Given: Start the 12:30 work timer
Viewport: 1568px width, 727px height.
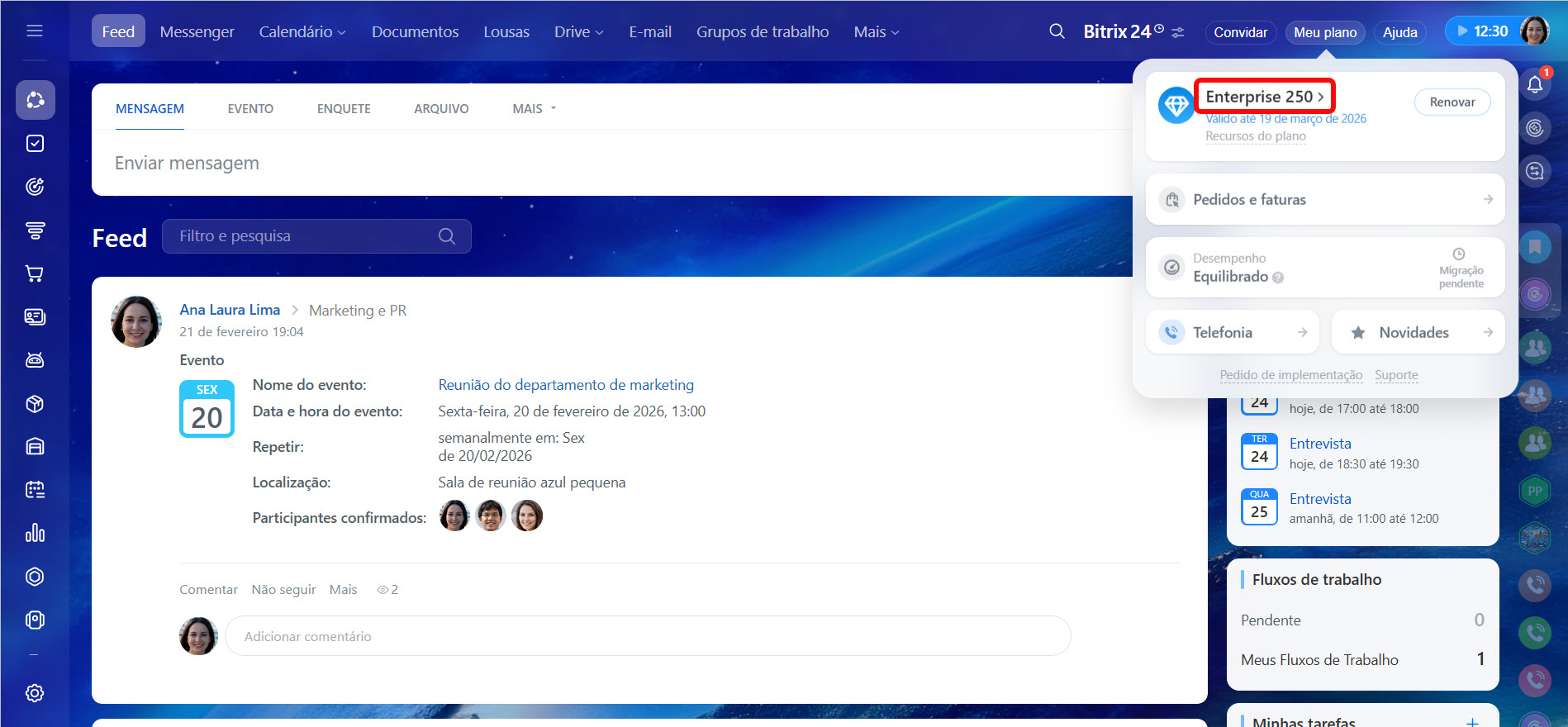Looking at the screenshot, I should click(x=1483, y=31).
